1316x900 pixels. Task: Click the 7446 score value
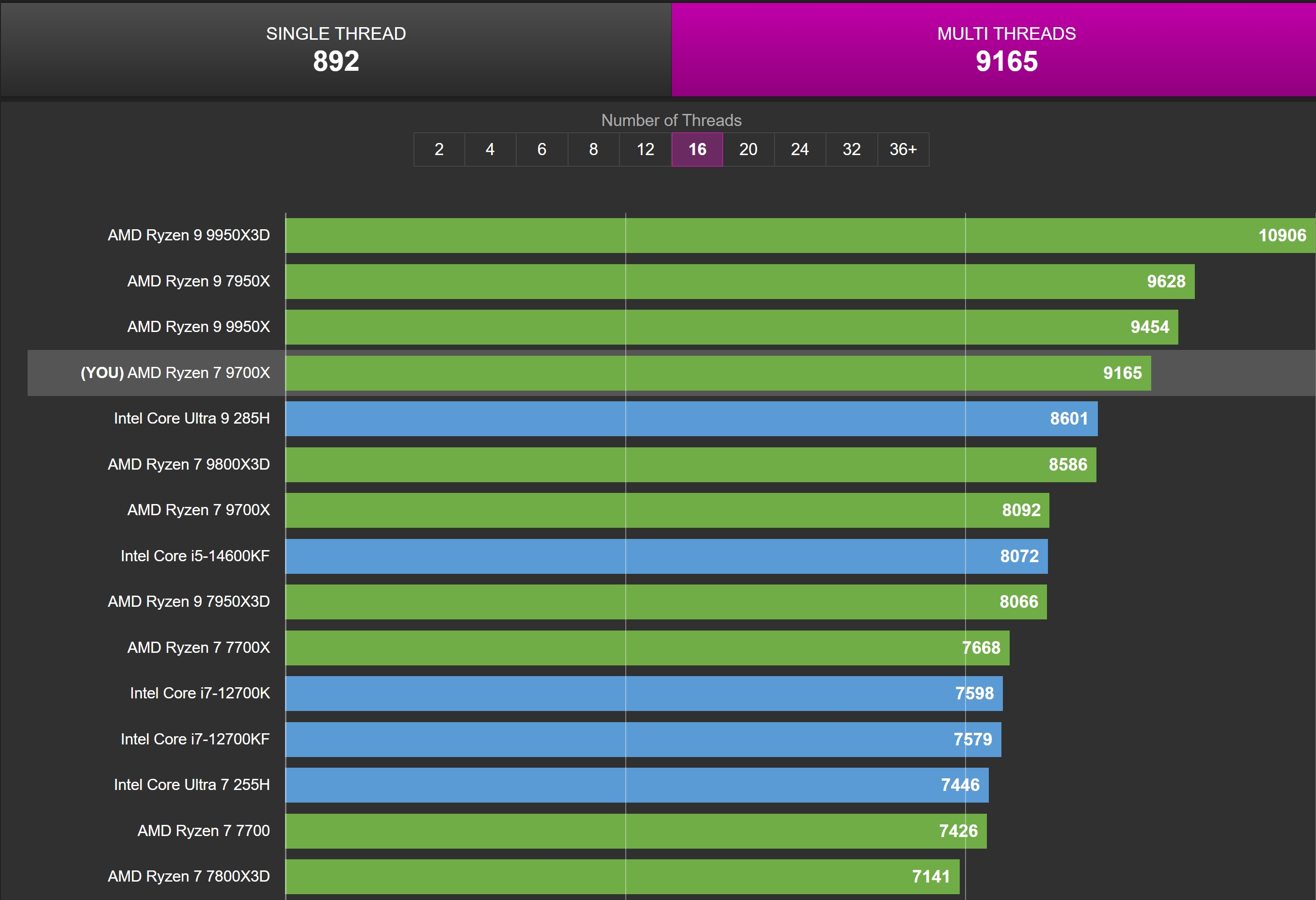(960, 785)
